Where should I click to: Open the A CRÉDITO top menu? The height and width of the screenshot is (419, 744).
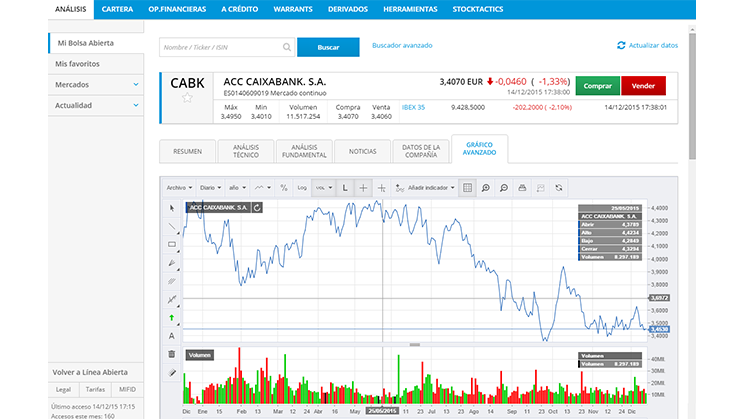[x=240, y=9]
